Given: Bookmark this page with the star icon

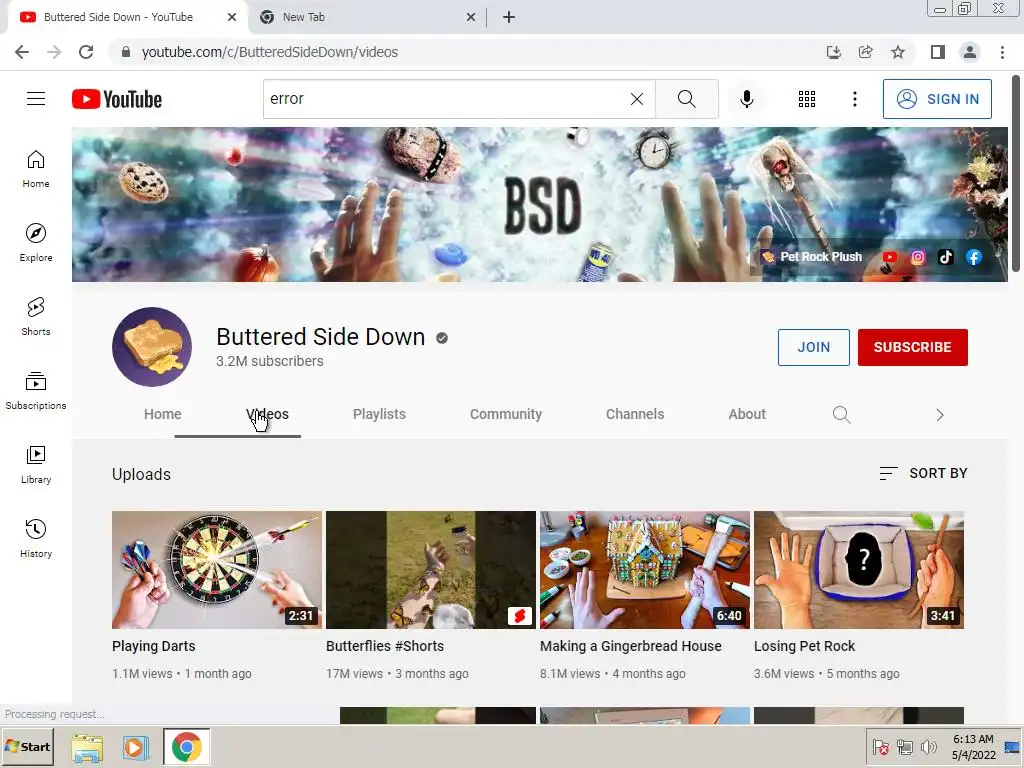Looking at the screenshot, I should click(x=898, y=52).
